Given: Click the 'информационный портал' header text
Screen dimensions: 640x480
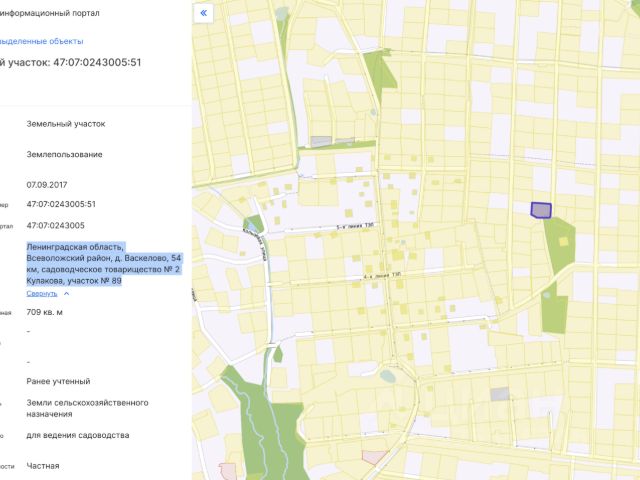Looking at the screenshot, I should [x=50, y=13].
